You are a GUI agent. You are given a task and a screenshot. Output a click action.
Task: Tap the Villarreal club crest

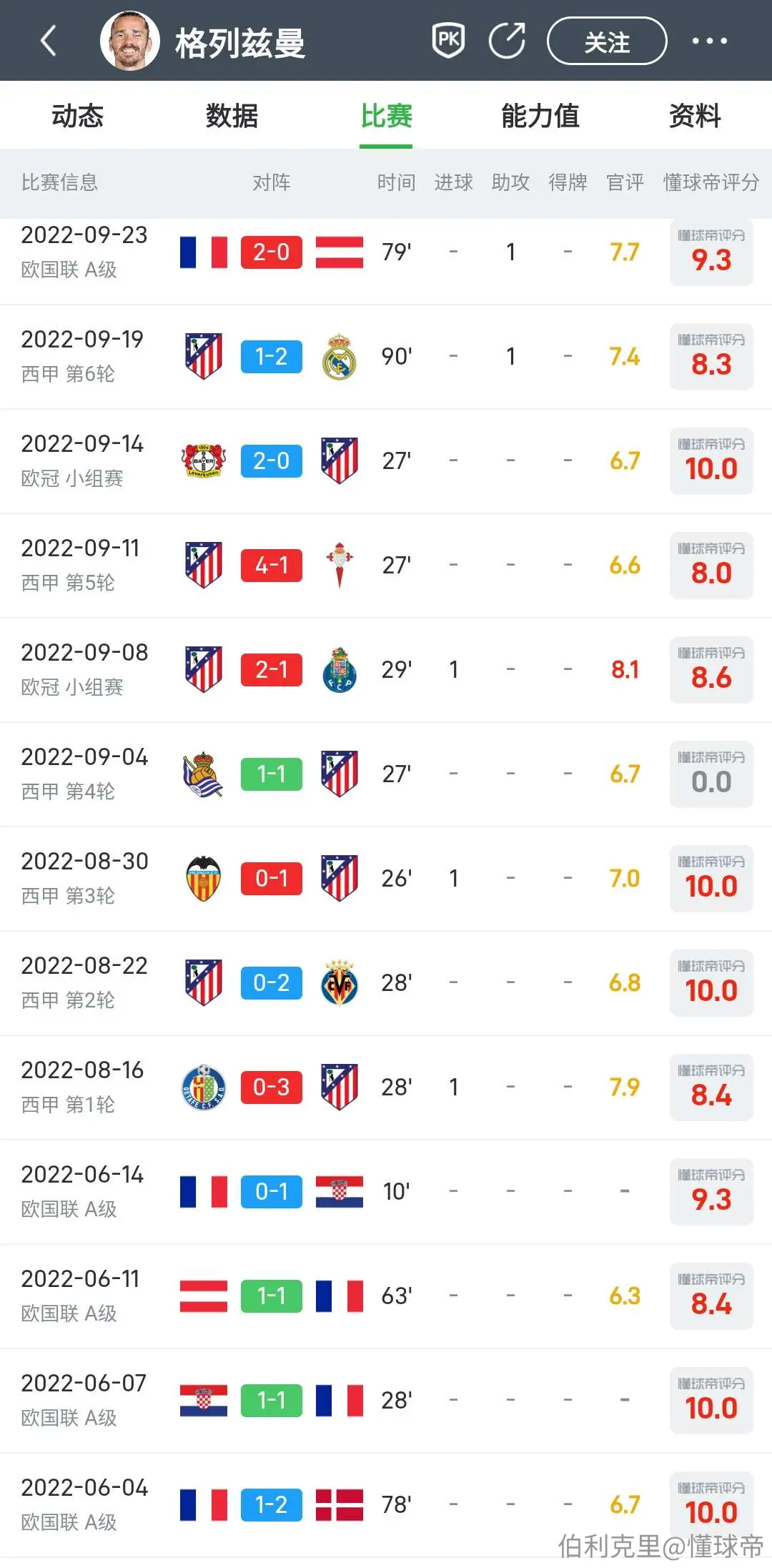[x=340, y=982]
